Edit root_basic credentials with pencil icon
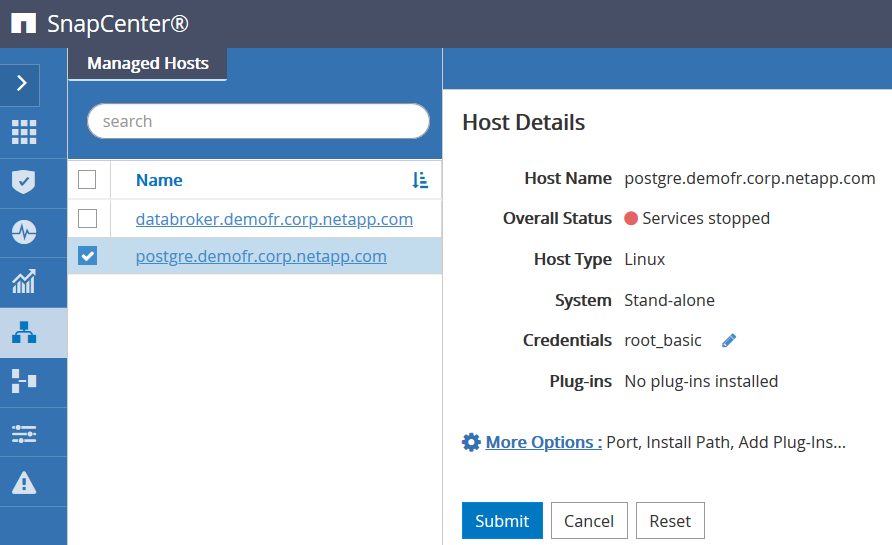This screenshot has width=892, height=545. [x=729, y=341]
